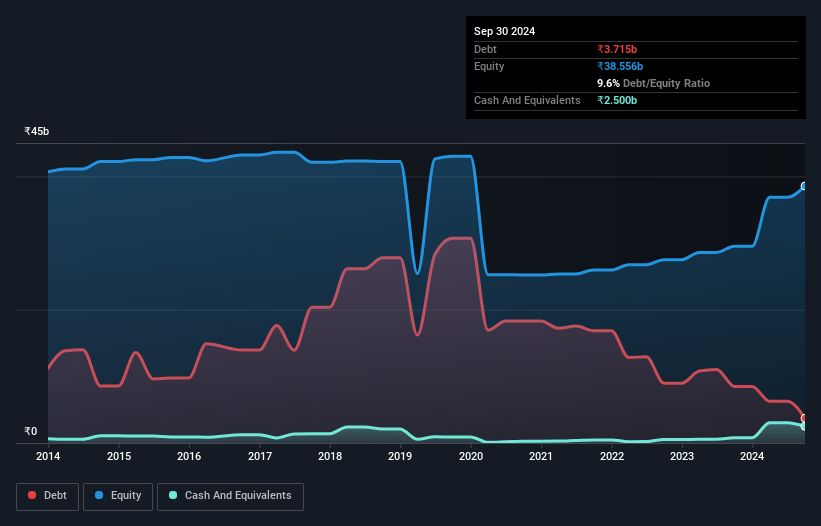
Task: Click the ₹3.715b debt value
Action: pyautogui.click(x=617, y=49)
